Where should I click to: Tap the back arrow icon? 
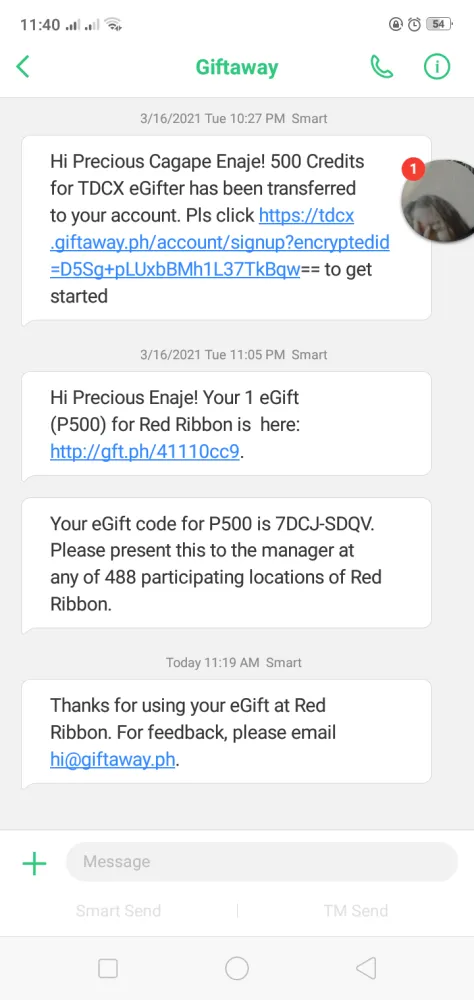coord(23,66)
